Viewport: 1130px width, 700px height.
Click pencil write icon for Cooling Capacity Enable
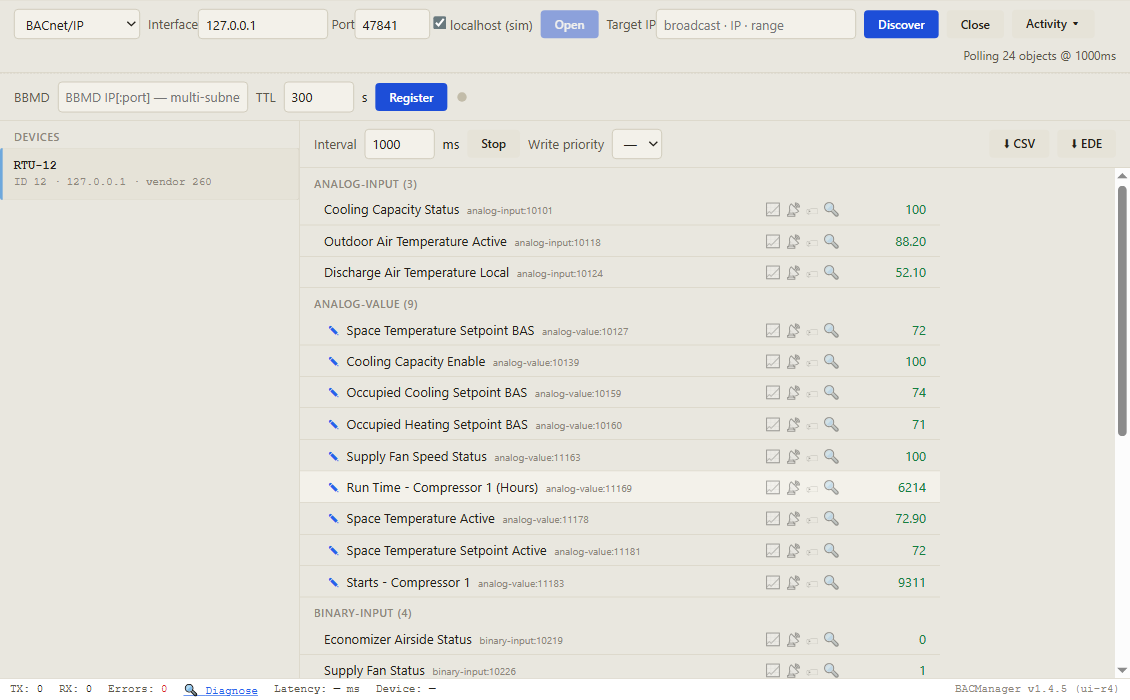(x=333, y=362)
